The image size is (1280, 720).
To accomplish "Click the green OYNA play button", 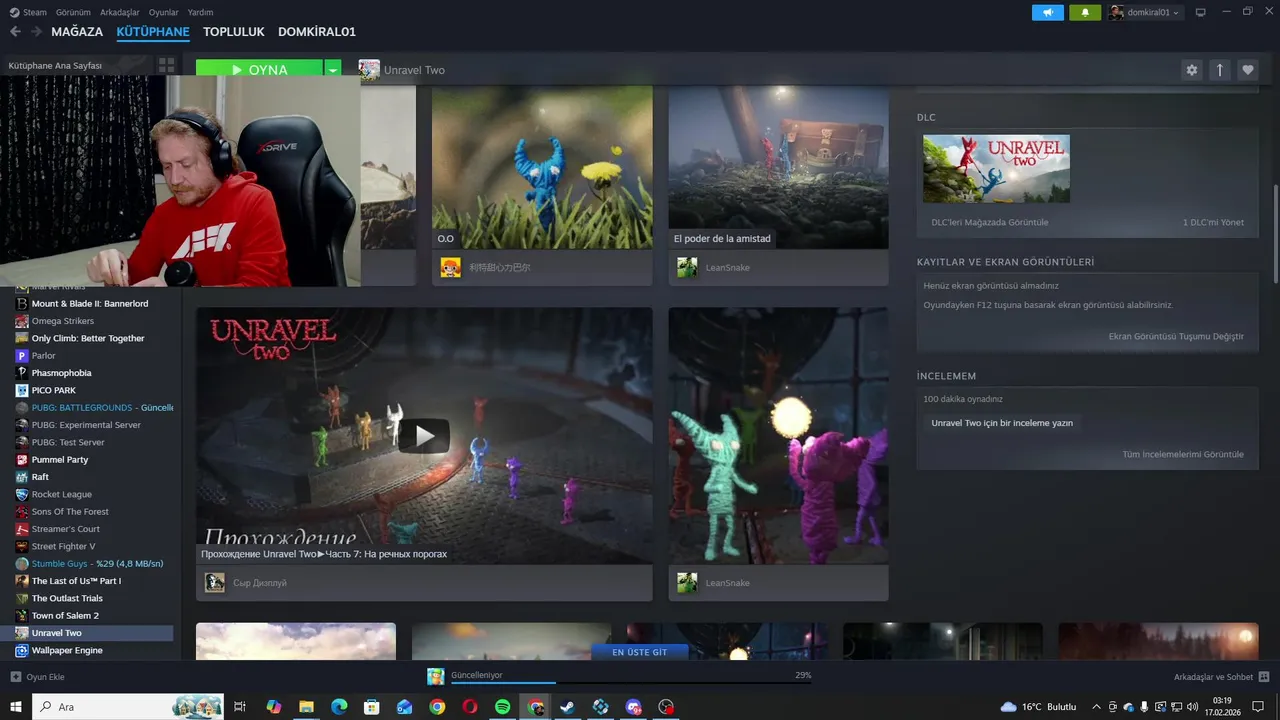I will click(x=259, y=70).
